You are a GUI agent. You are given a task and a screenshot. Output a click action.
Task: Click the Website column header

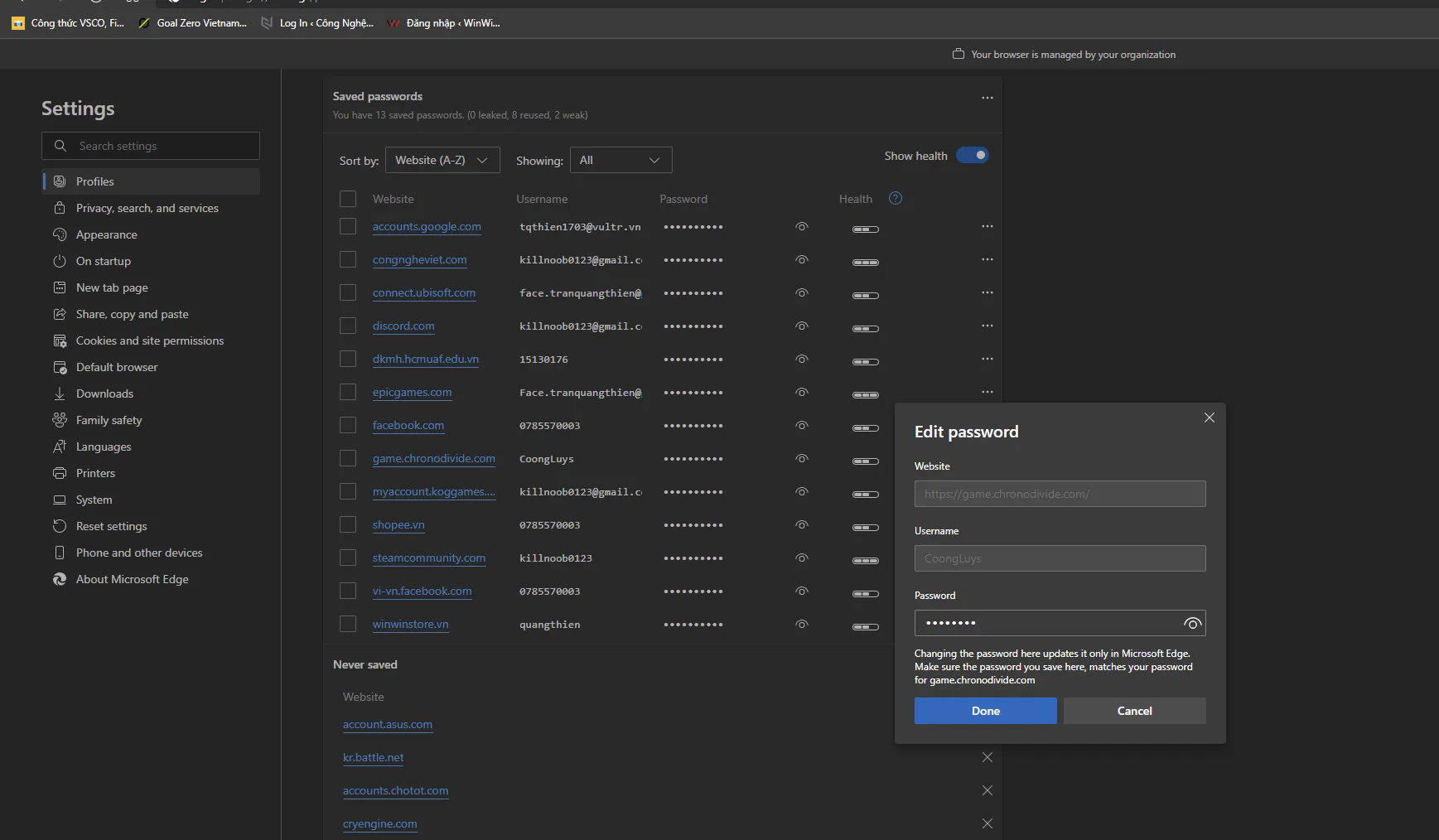point(393,199)
